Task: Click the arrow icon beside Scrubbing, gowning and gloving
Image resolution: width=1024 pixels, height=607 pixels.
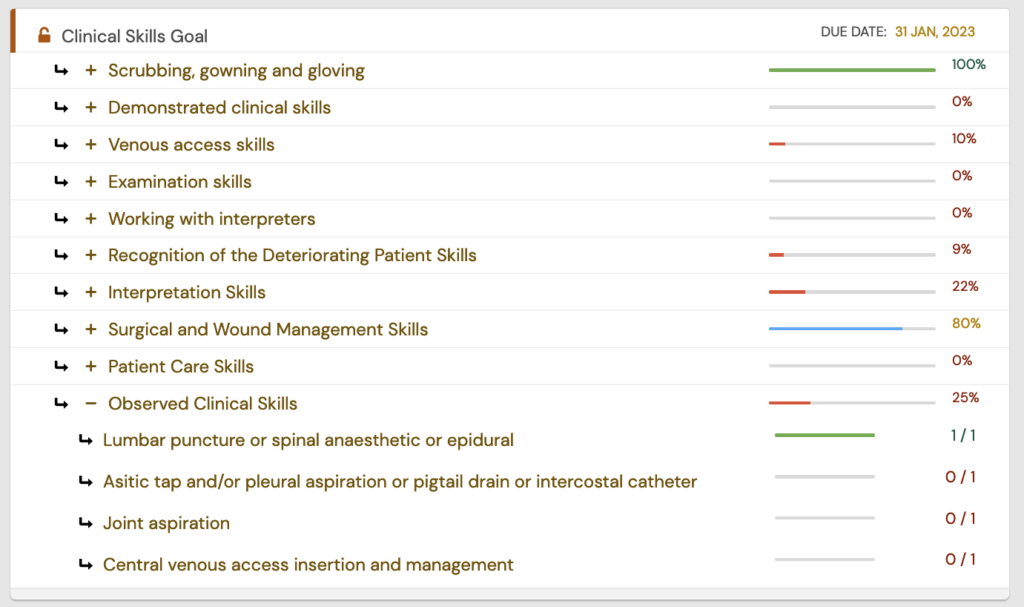Action: click(63, 70)
